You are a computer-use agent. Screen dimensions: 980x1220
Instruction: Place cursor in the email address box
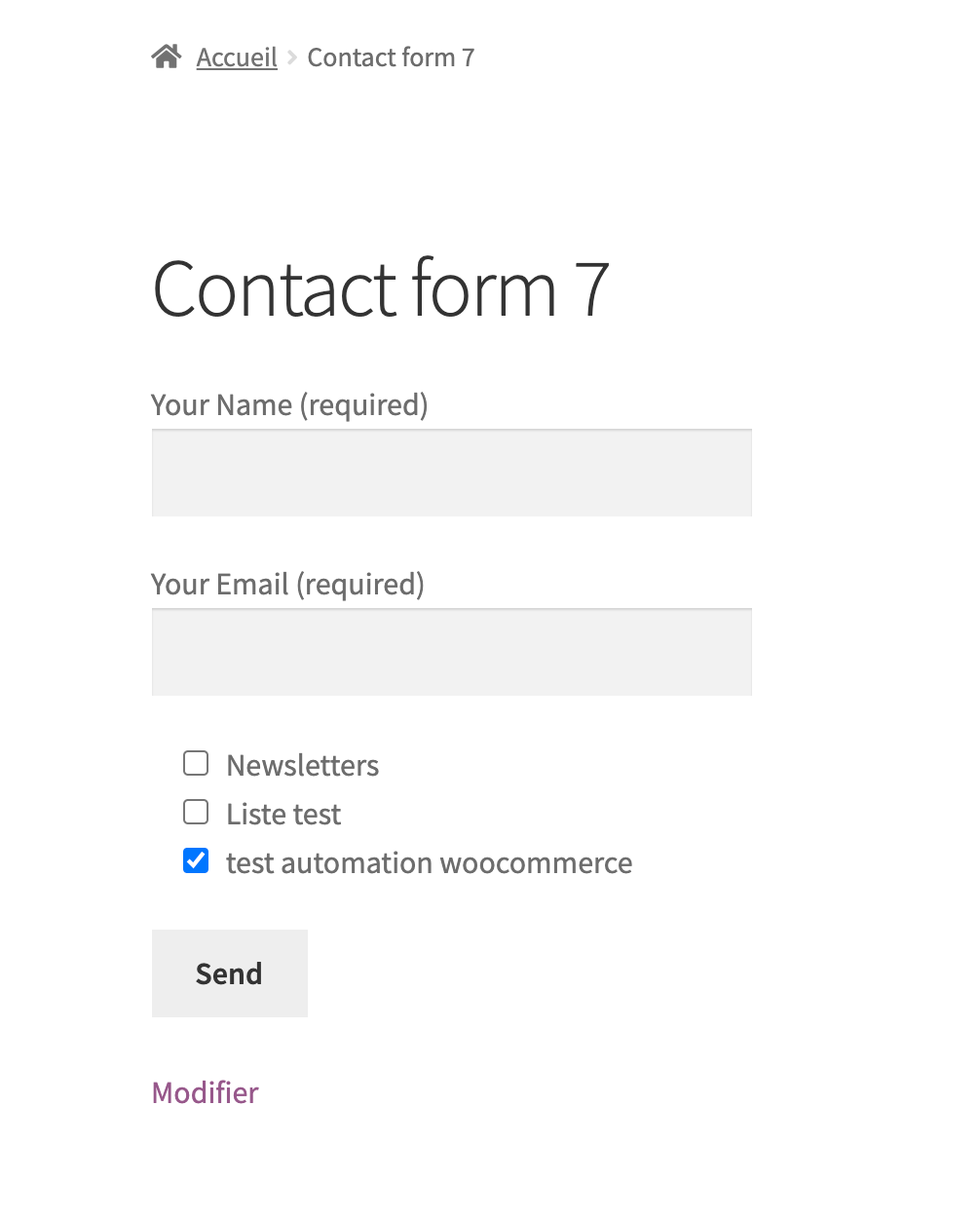pos(452,652)
